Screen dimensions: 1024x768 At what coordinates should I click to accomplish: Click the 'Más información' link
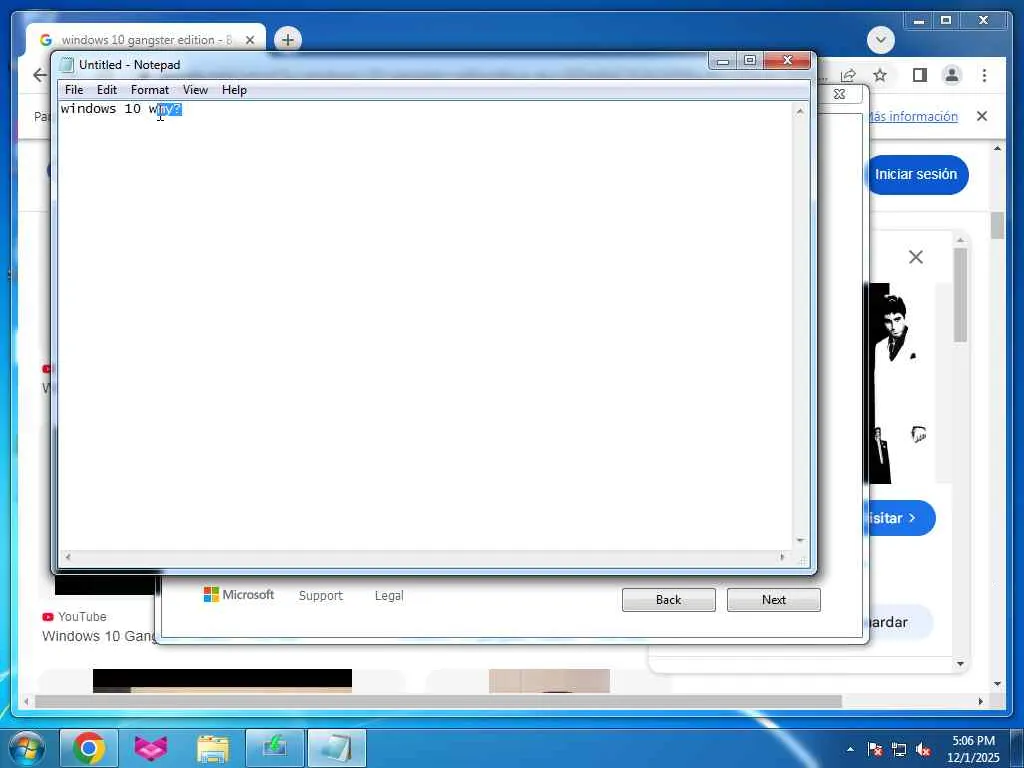click(912, 116)
